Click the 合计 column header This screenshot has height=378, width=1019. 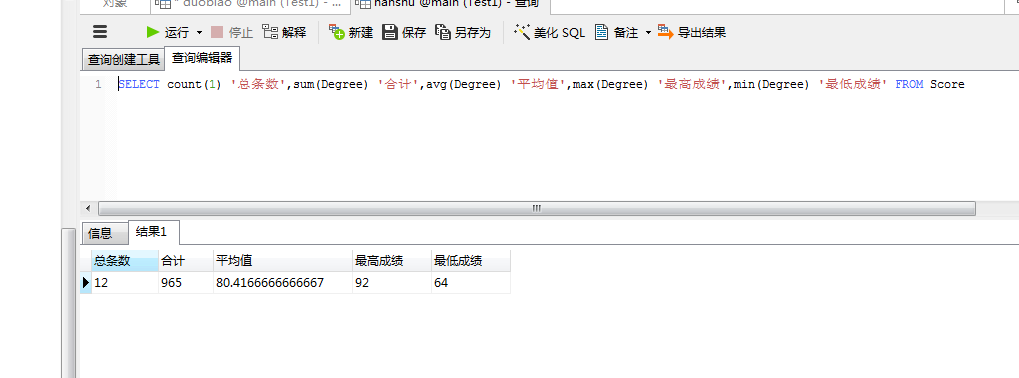tap(186, 261)
